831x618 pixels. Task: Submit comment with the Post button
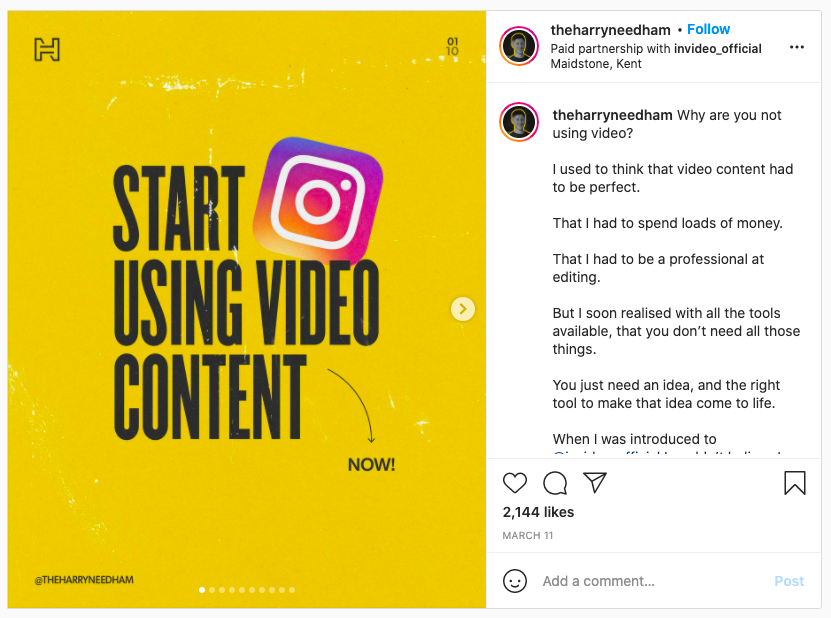[789, 581]
